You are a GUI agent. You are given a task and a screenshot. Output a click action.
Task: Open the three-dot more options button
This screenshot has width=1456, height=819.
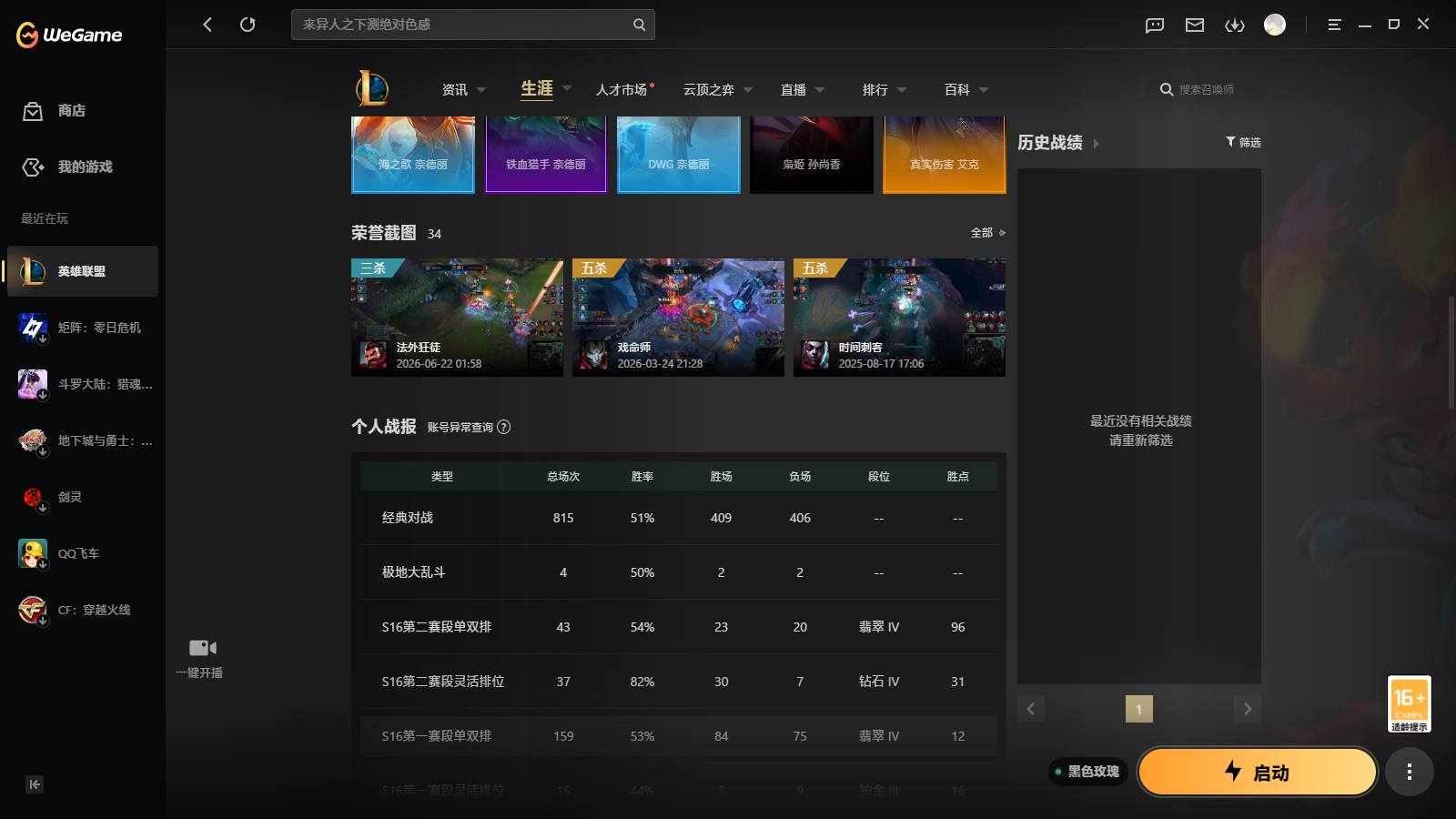click(x=1410, y=772)
